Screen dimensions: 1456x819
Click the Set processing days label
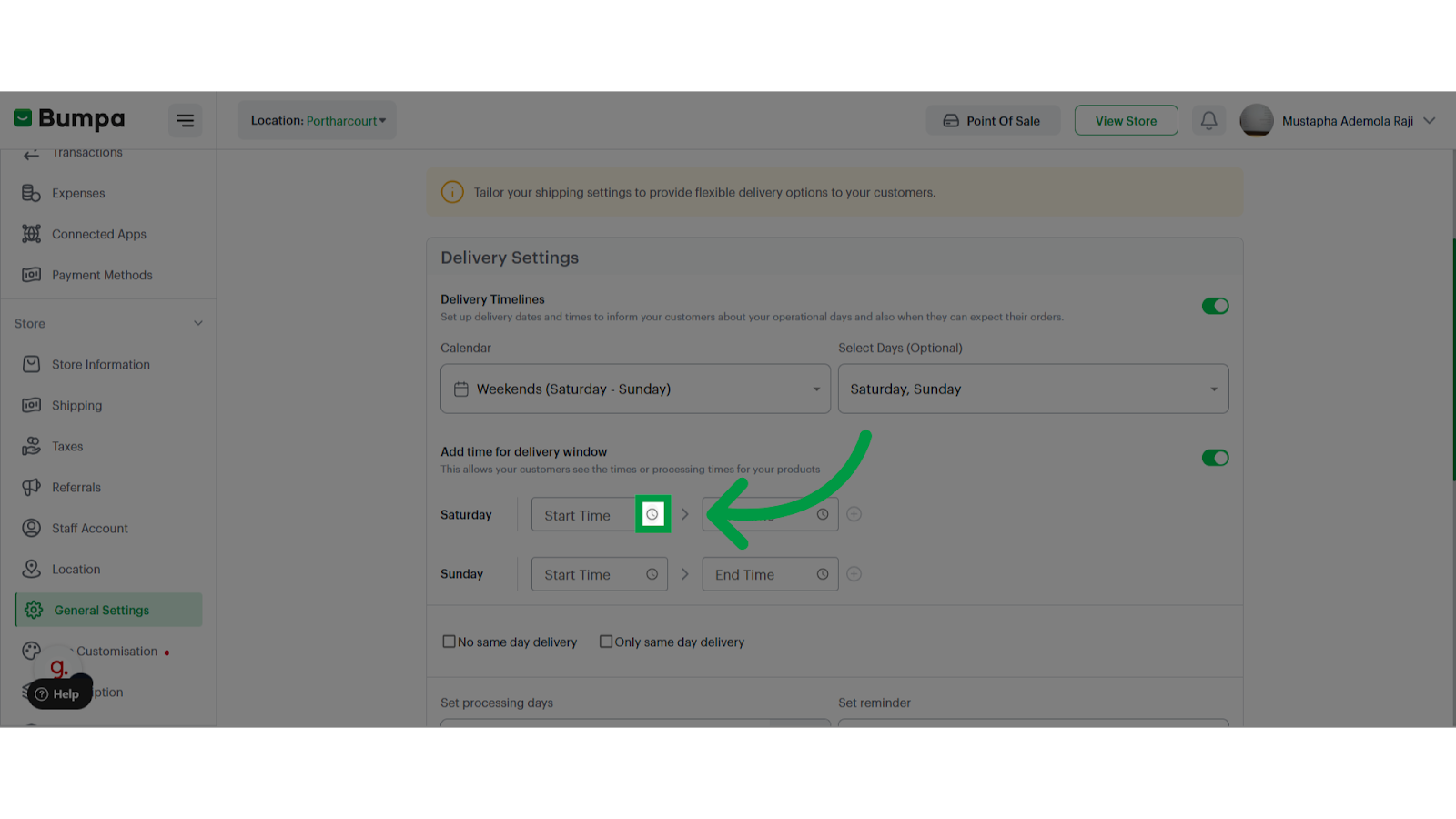(x=497, y=703)
